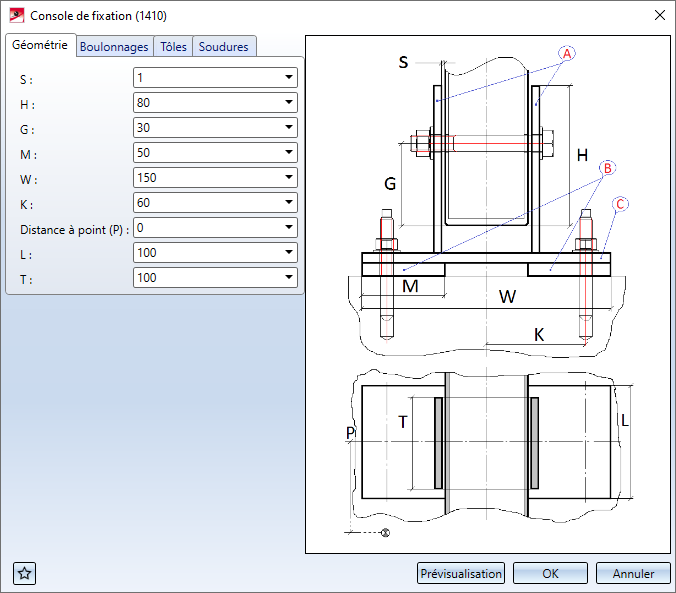Confirm with the OK button
Image resolution: width=676 pixels, height=593 pixels.
tap(550, 573)
